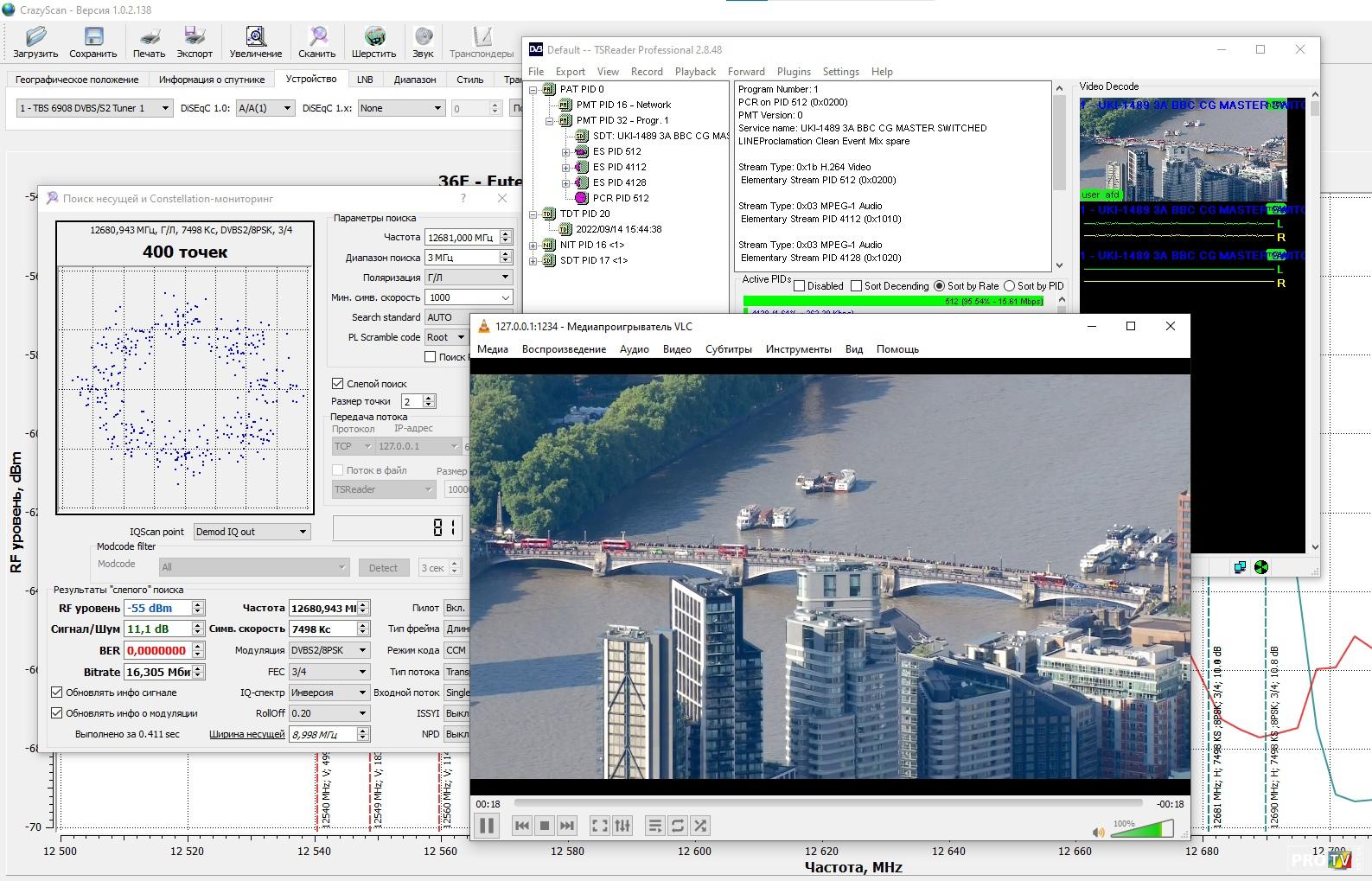Image resolution: width=1372 pixels, height=881 pixels.
Task: Click the Detect button
Action: (x=383, y=568)
